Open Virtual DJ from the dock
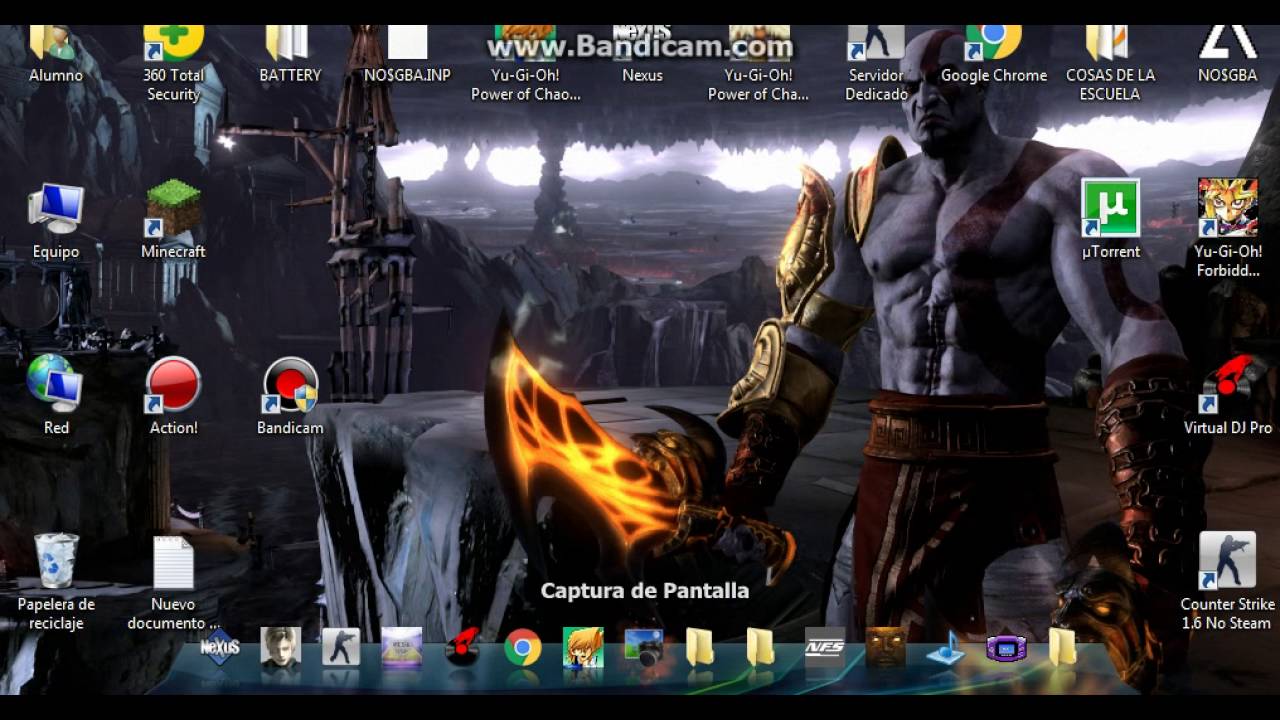The height and width of the screenshot is (720, 1280). 462,648
